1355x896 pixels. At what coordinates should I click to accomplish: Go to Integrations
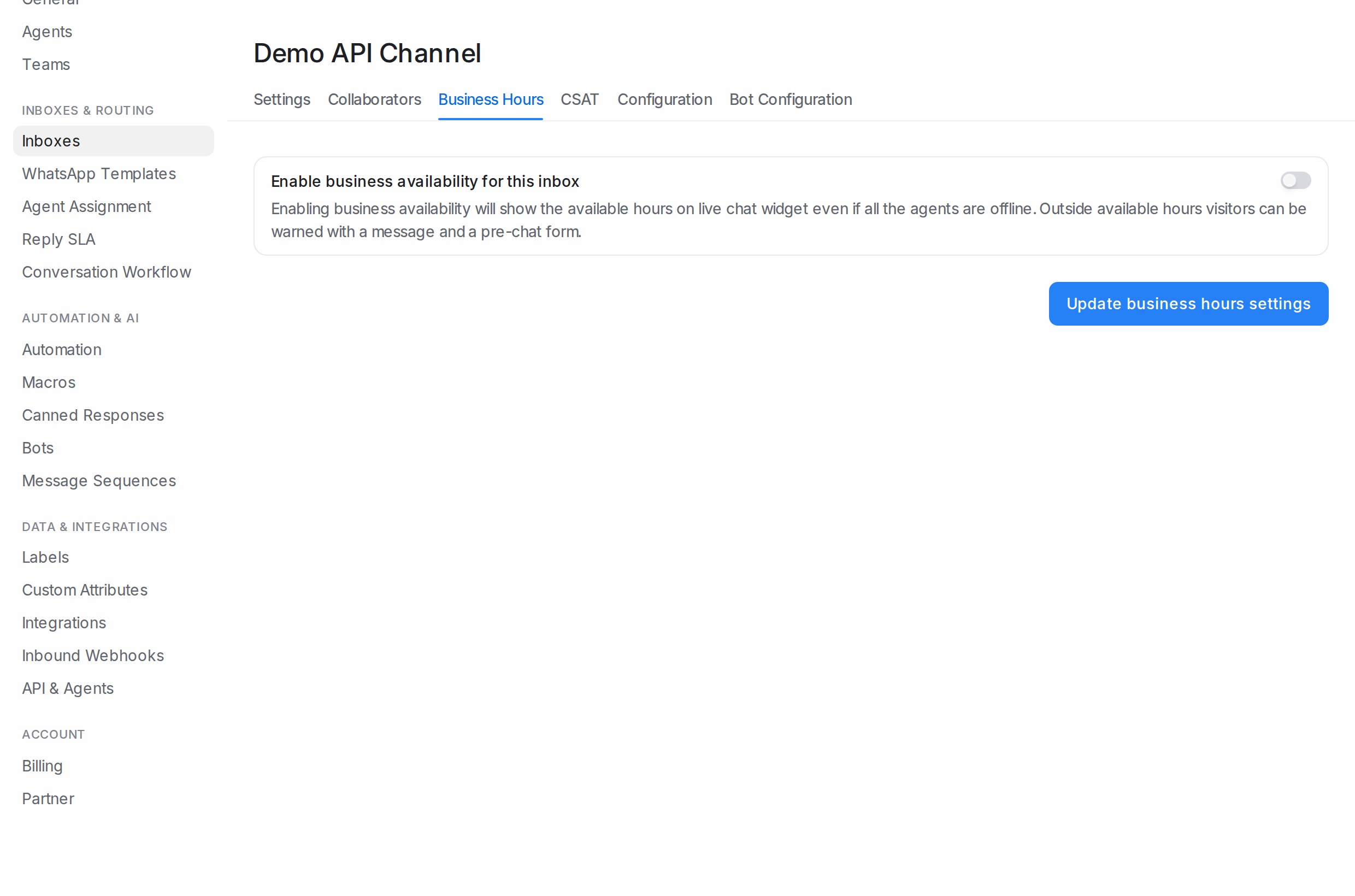(64, 623)
